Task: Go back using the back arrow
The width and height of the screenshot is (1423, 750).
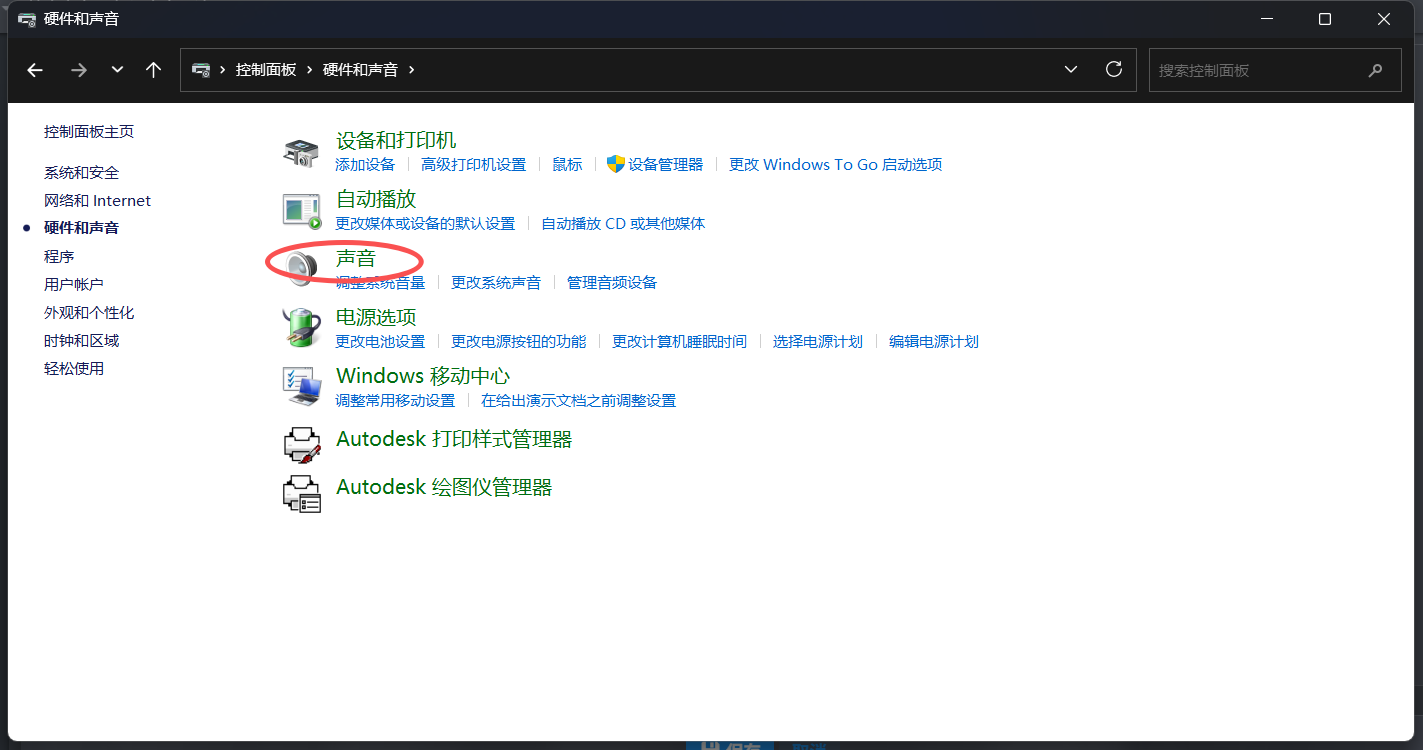Action: [35, 70]
